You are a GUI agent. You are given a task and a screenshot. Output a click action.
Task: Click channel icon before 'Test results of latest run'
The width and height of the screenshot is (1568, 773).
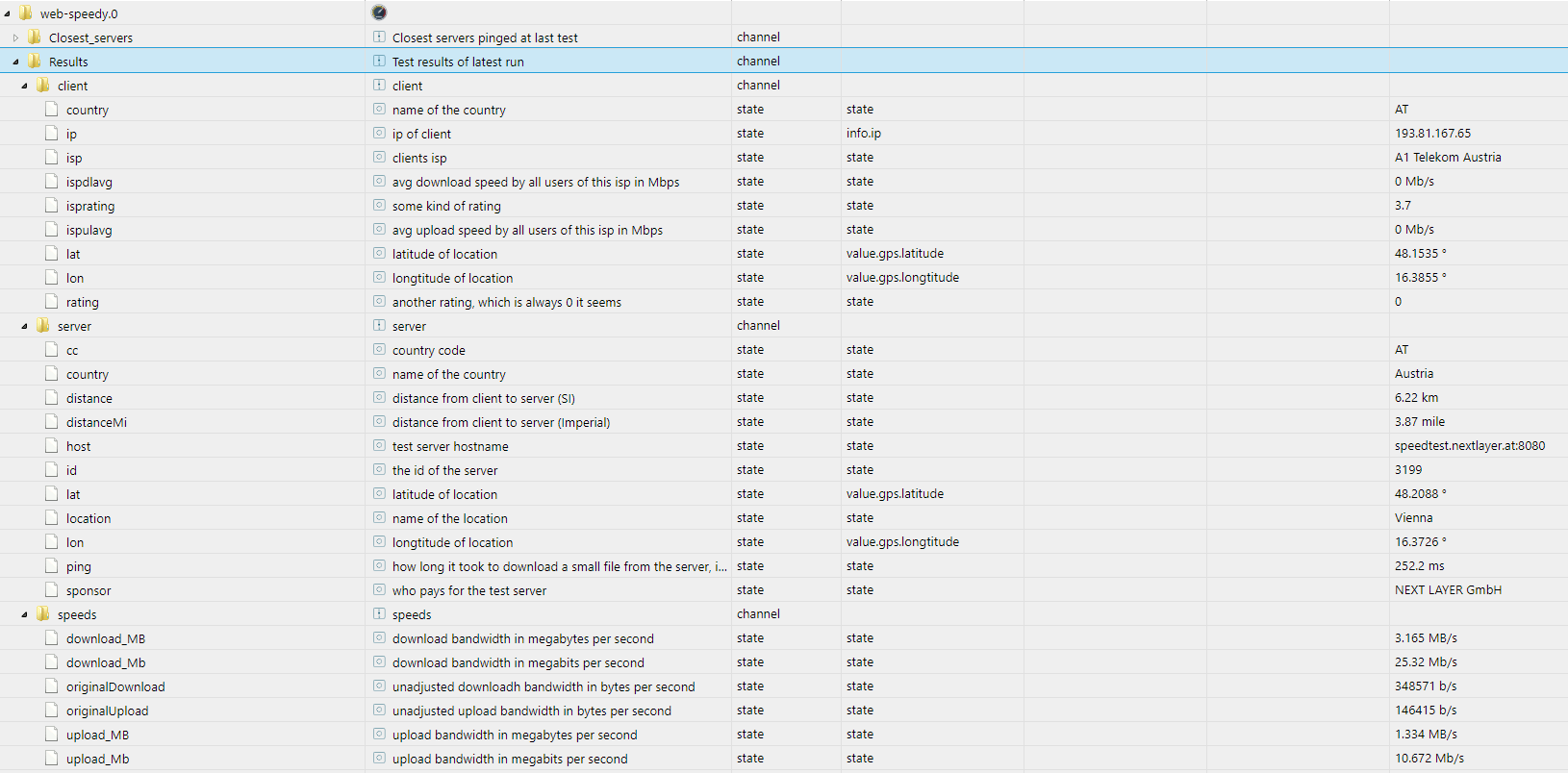[379, 61]
